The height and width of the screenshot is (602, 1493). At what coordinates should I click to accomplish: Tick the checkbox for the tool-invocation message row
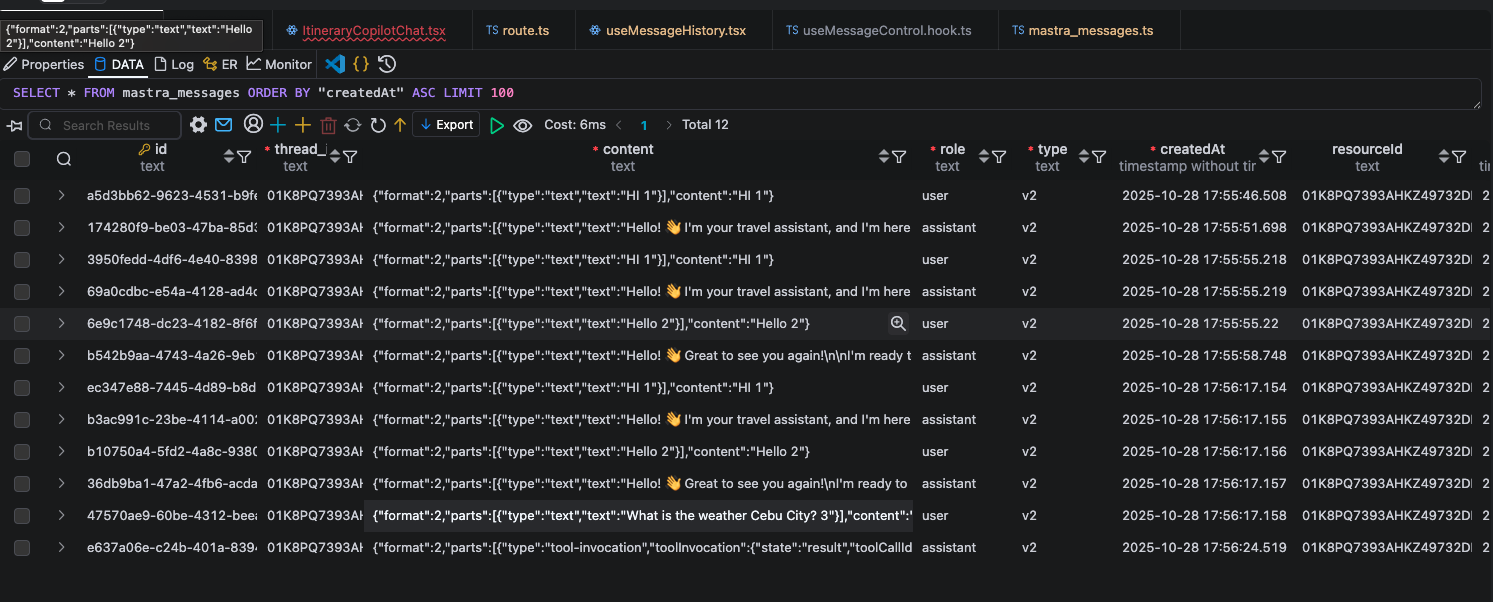pyautogui.click(x=22, y=547)
